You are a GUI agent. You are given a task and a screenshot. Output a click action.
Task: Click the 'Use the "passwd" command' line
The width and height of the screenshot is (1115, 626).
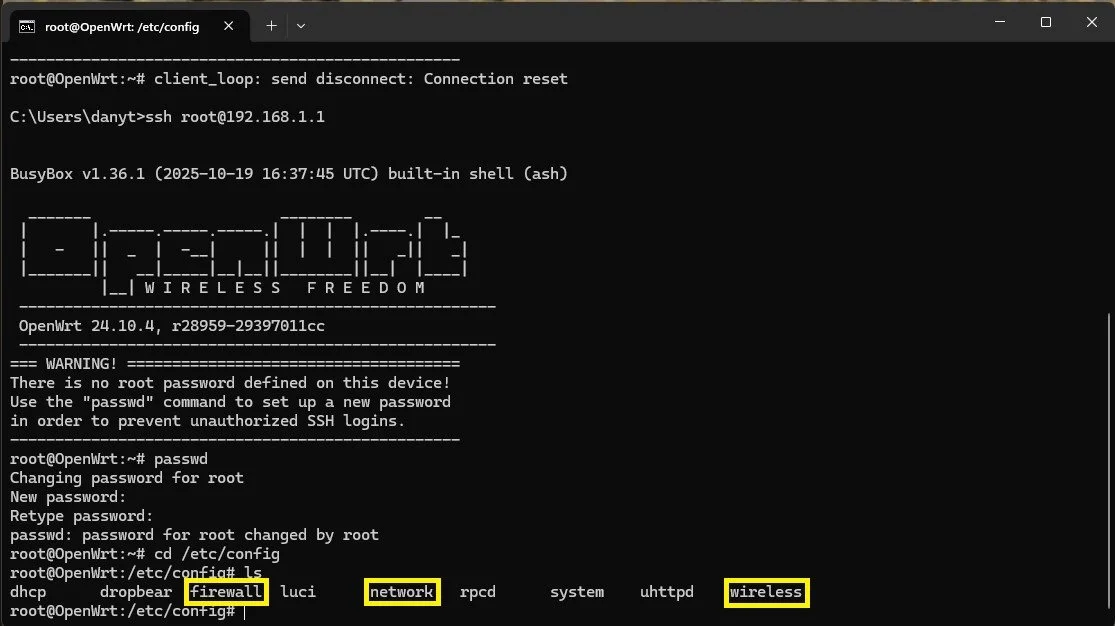click(230, 402)
